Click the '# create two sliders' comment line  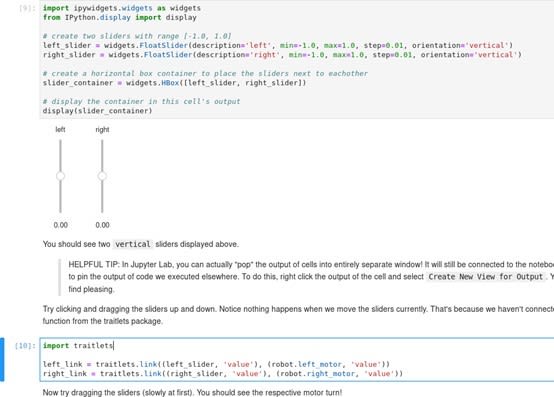(137, 36)
